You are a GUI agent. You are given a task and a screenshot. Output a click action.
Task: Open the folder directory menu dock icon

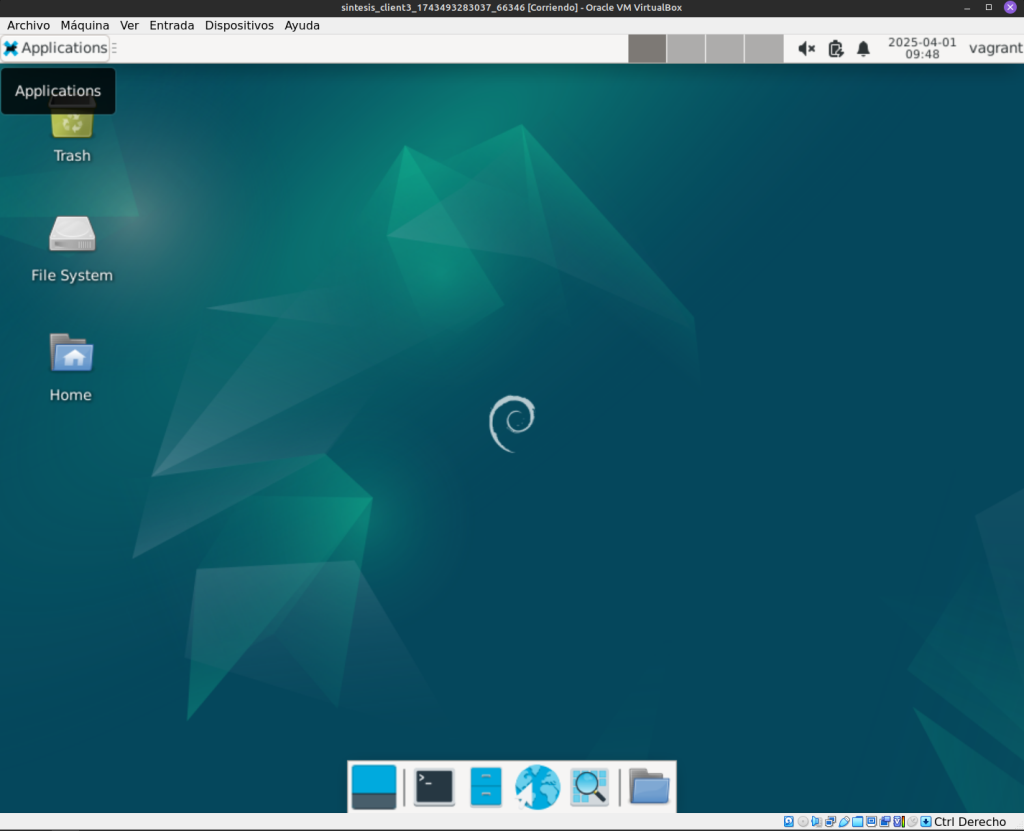point(649,787)
